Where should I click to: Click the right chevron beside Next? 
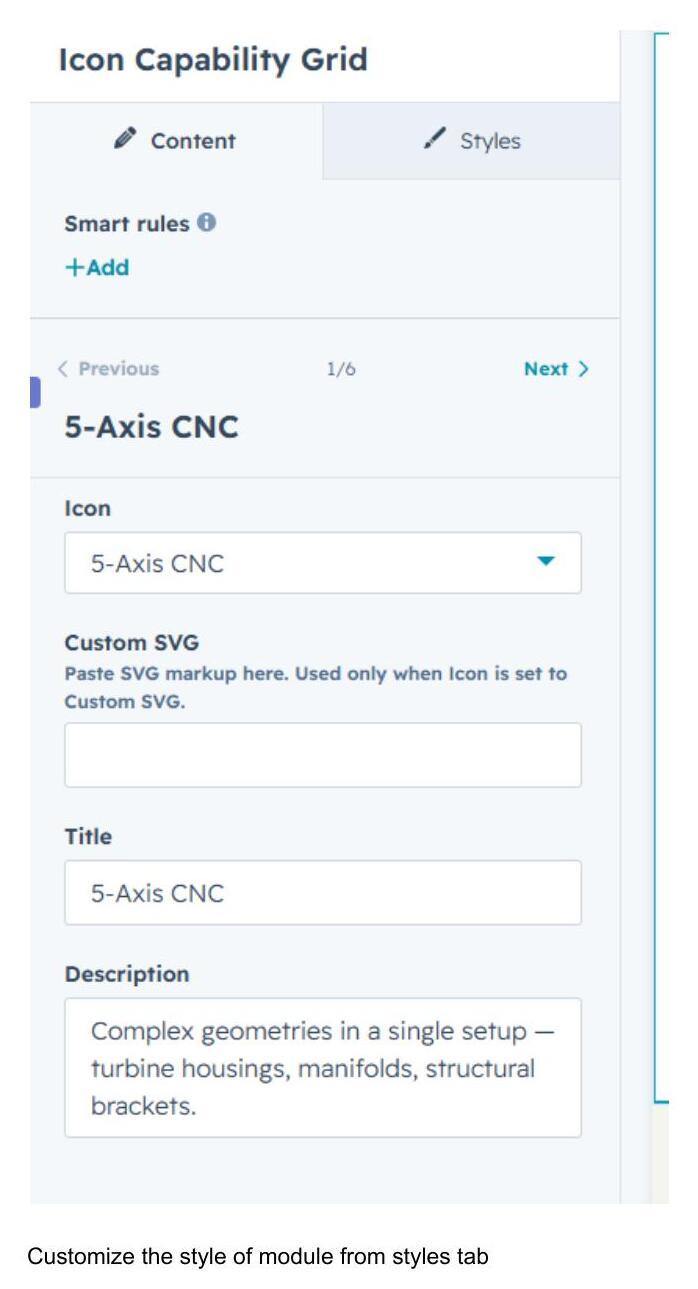pos(583,369)
